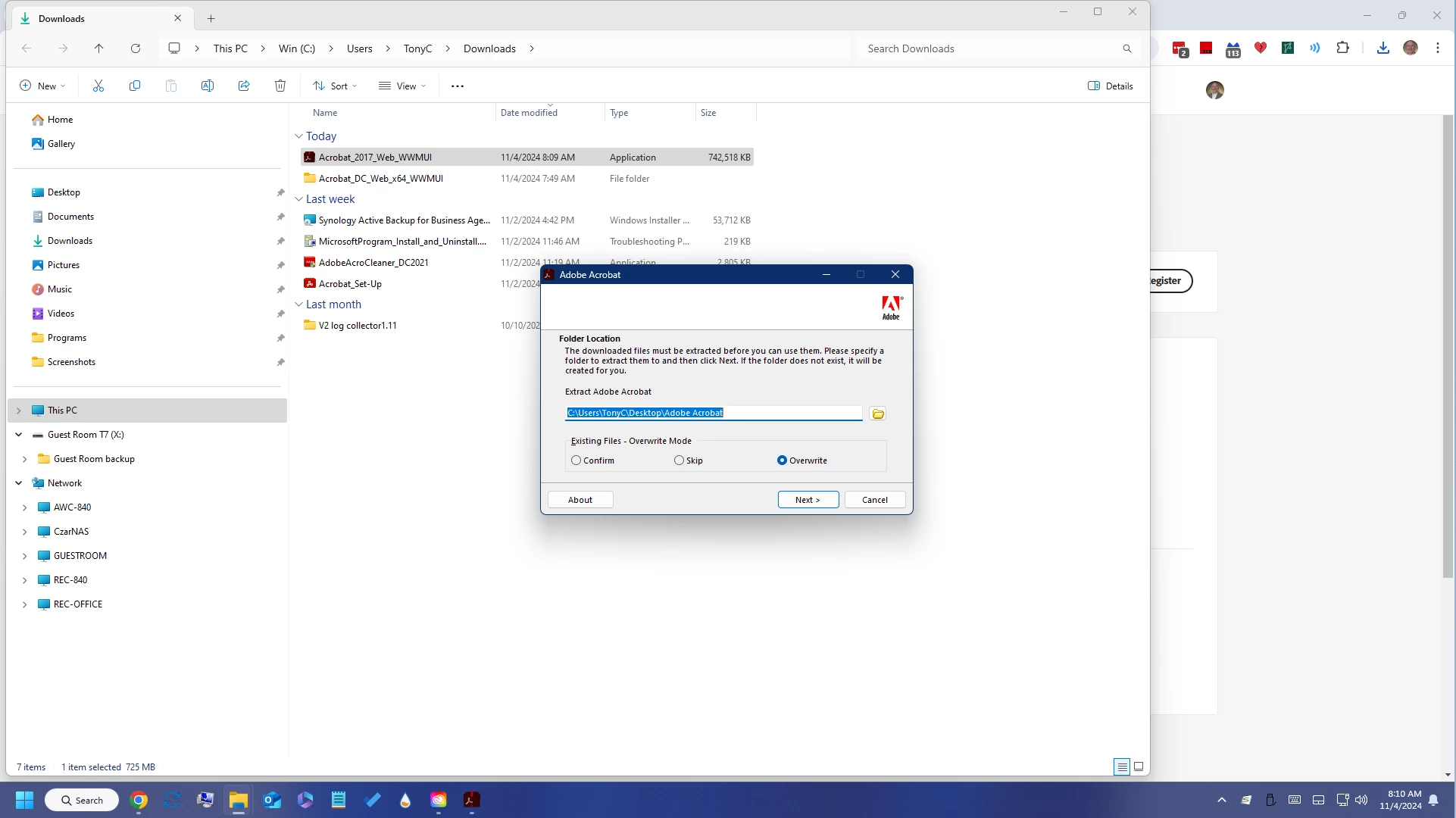
Task: Click the Delete trash icon
Action: tap(280, 86)
